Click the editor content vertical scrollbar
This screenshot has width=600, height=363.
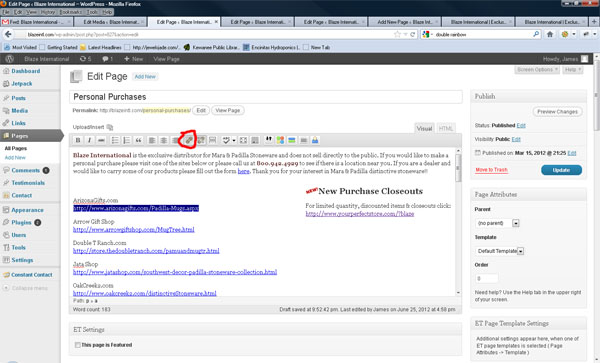pyautogui.click(x=458, y=222)
